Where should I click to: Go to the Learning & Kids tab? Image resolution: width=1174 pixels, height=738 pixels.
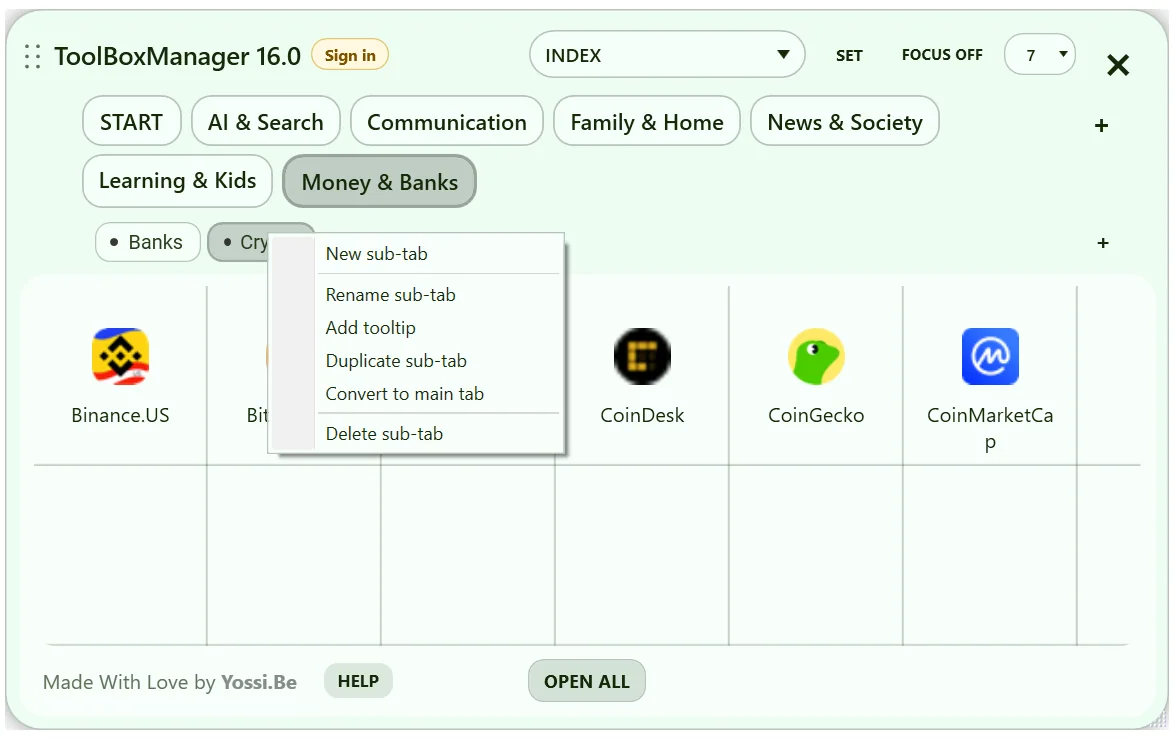pos(177,180)
